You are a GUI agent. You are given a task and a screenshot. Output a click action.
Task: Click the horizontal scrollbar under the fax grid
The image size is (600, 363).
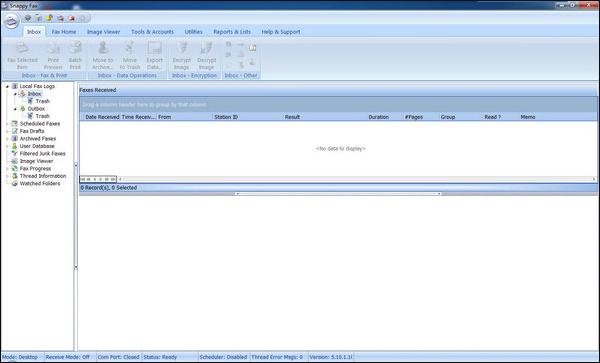pos(357,179)
